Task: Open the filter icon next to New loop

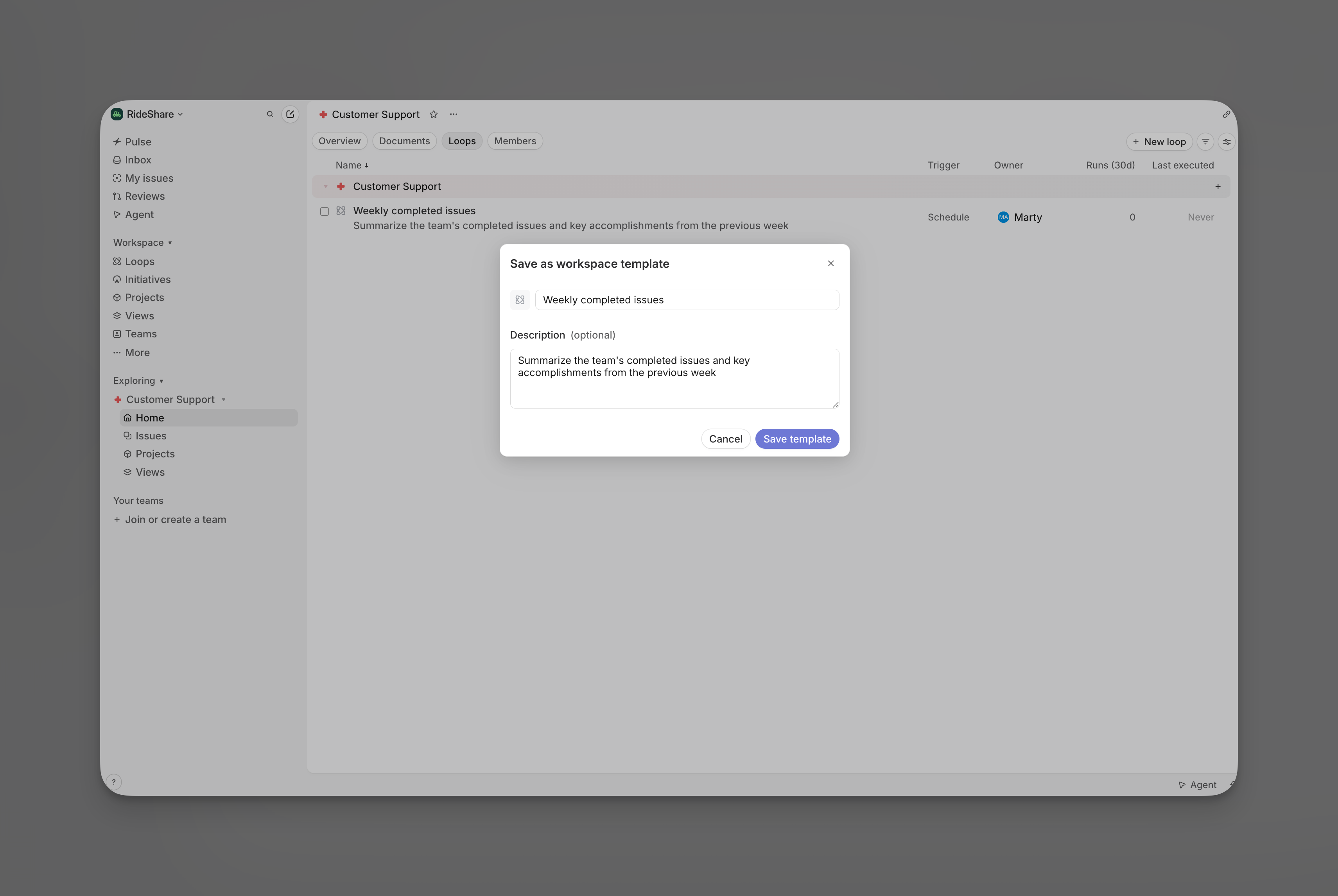Action: (x=1205, y=142)
